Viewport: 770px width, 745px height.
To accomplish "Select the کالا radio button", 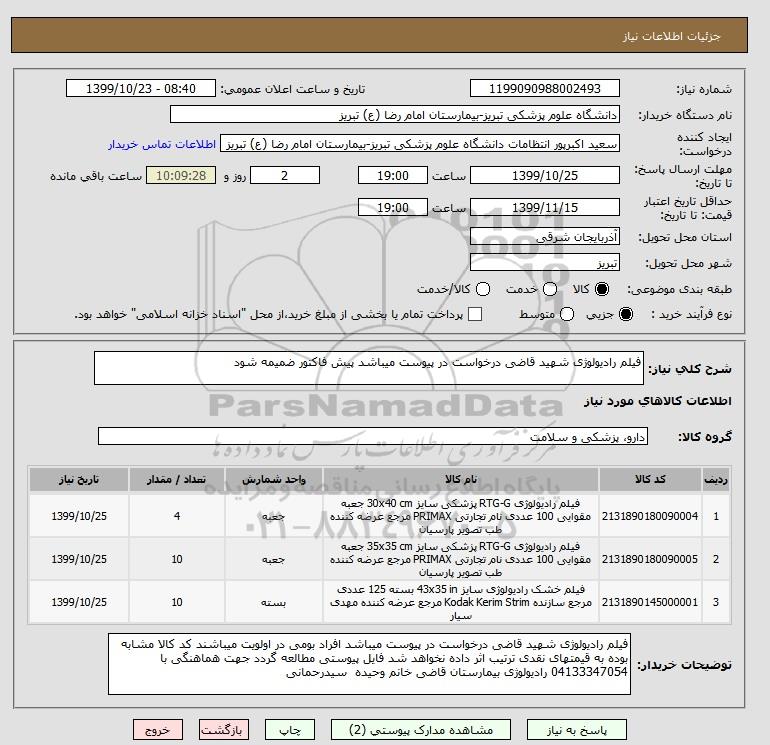I will coord(602,289).
